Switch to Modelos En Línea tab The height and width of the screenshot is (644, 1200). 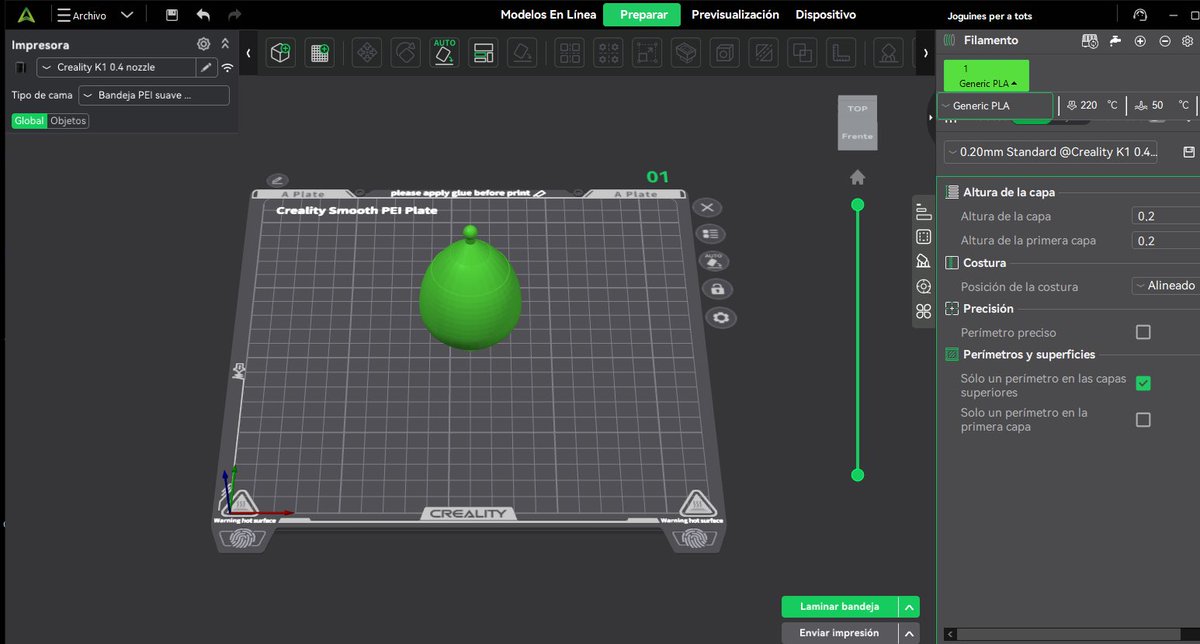[548, 15]
